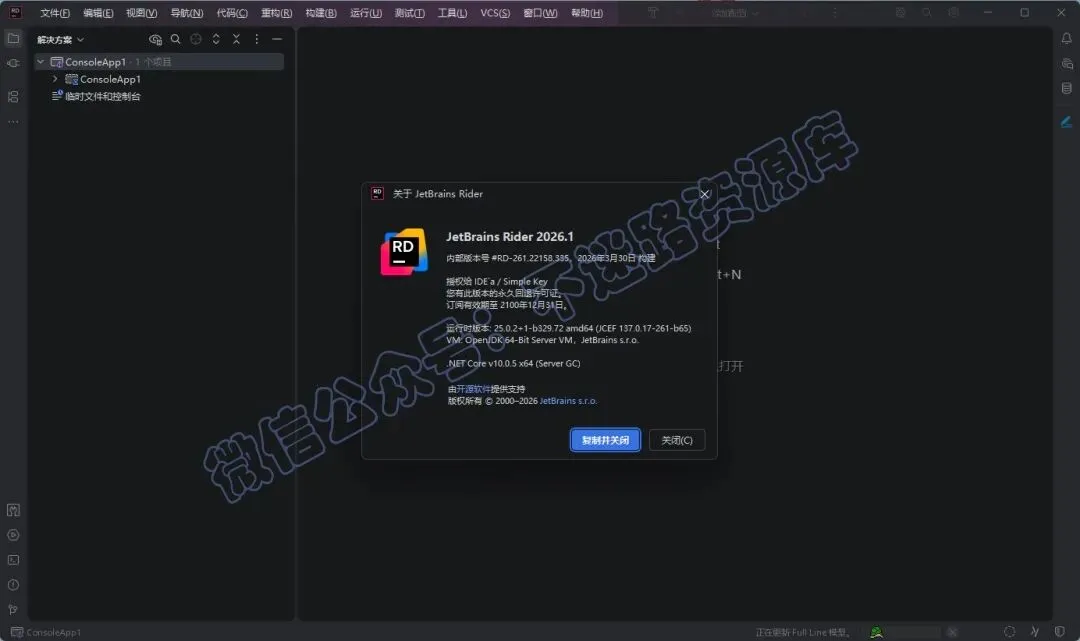The height and width of the screenshot is (641, 1080).
Task: Collapse all nodes in solution tree
Action: click(x=236, y=39)
